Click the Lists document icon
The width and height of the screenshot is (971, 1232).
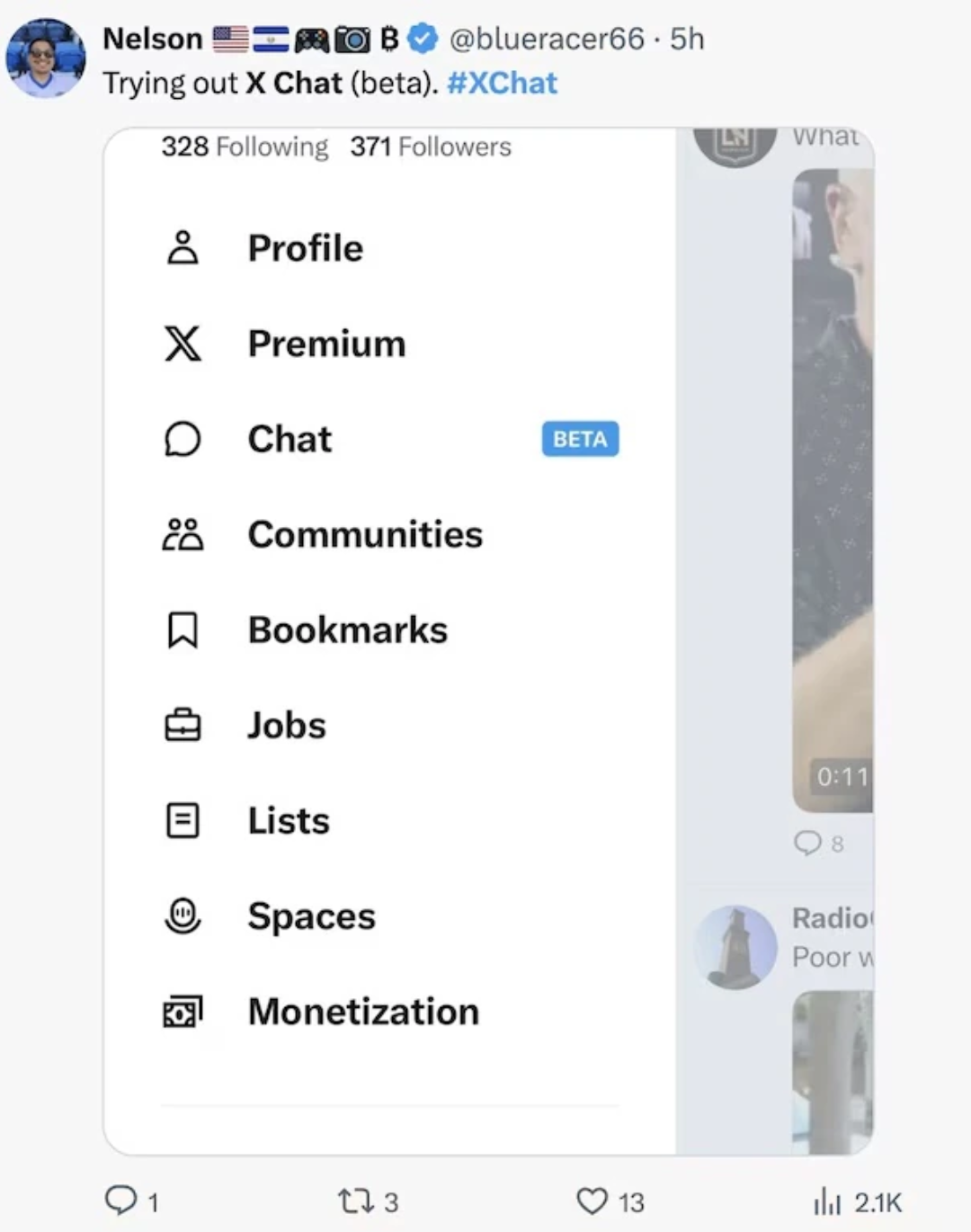pyautogui.click(x=183, y=820)
